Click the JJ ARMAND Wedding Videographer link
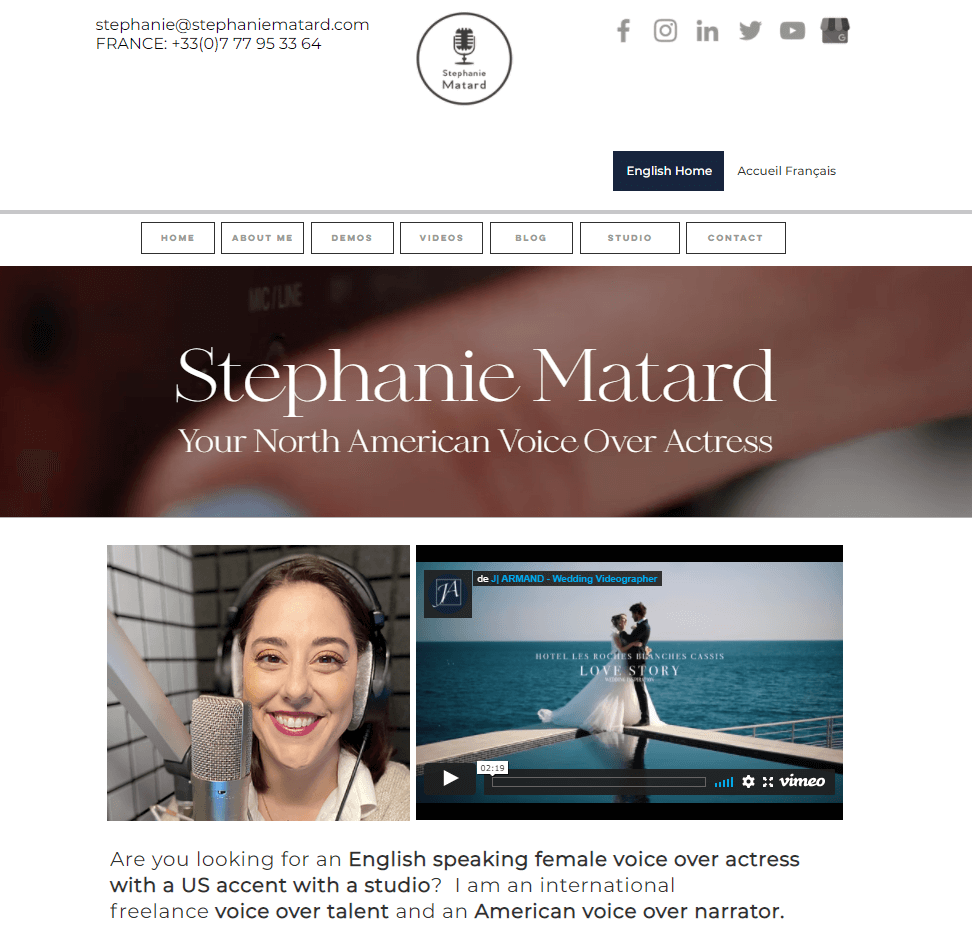This screenshot has height=933, width=972. 574,579
